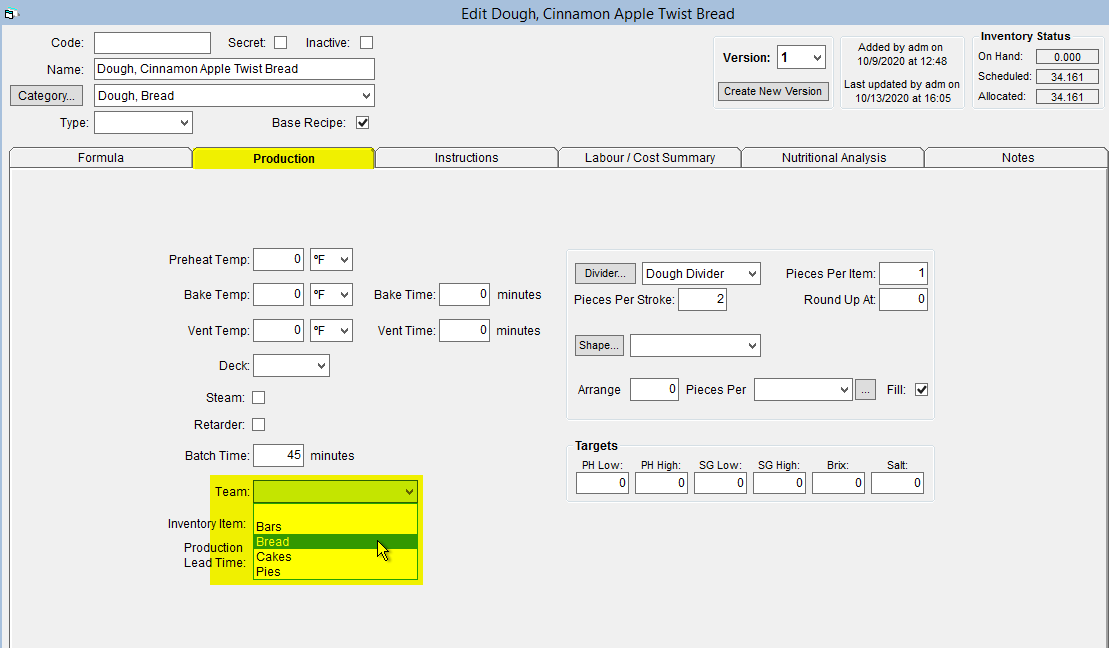Image resolution: width=1109 pixels, height=648 pixels.
Task: Open the Vent Temp unit dropdown
Action: pos(331,330)
